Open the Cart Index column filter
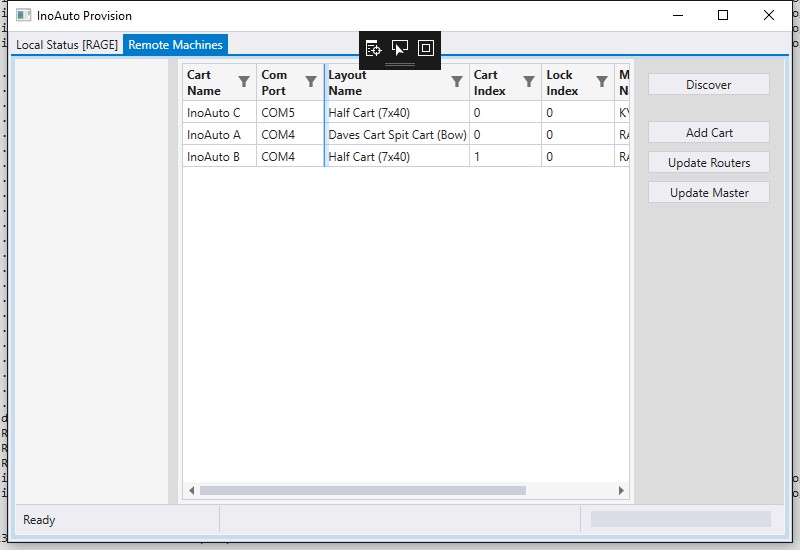This screenshot has width=800, height=550. click(x=529, y=82)
